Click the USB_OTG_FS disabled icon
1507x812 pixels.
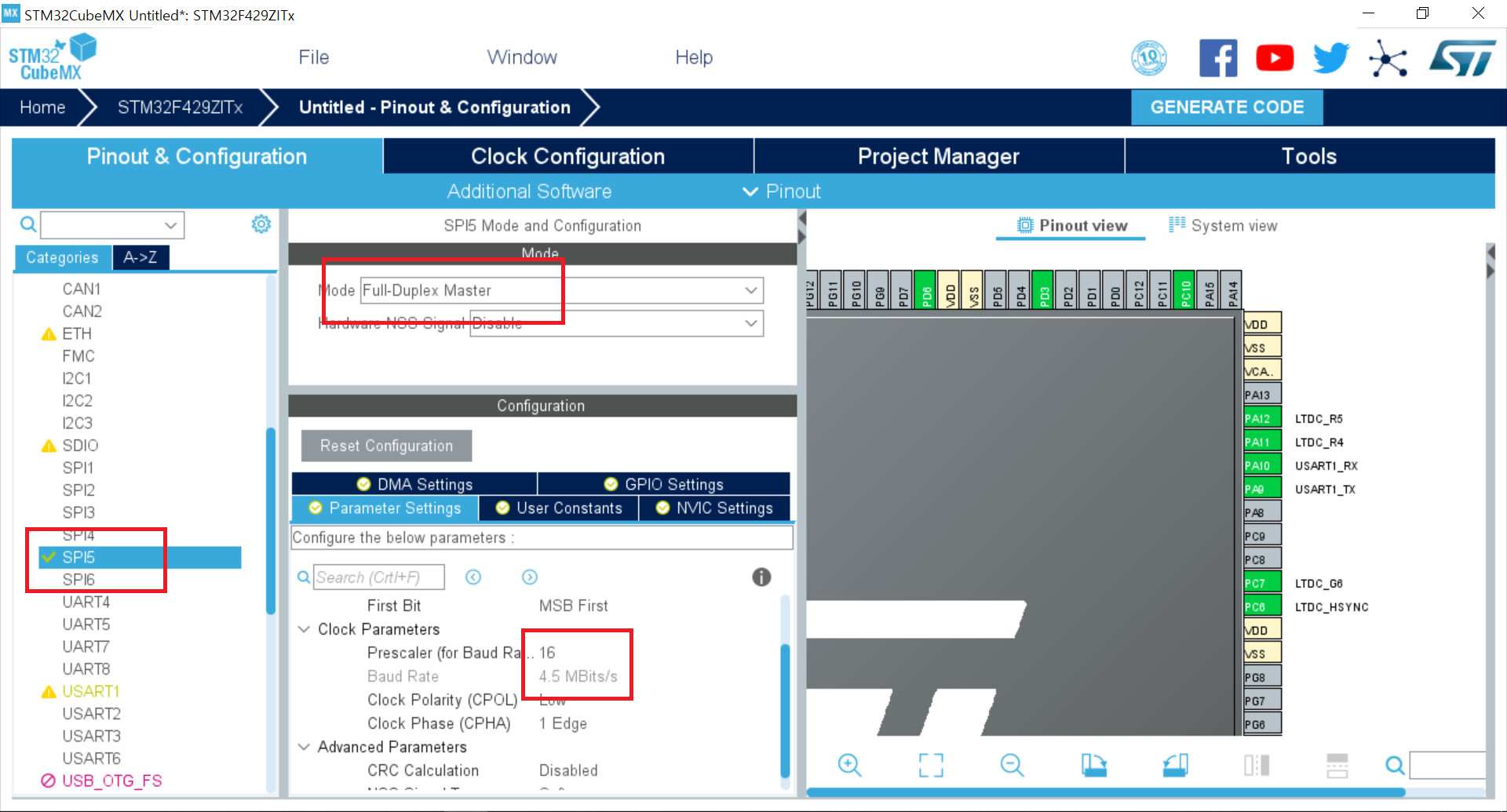(x=49, y=781)
